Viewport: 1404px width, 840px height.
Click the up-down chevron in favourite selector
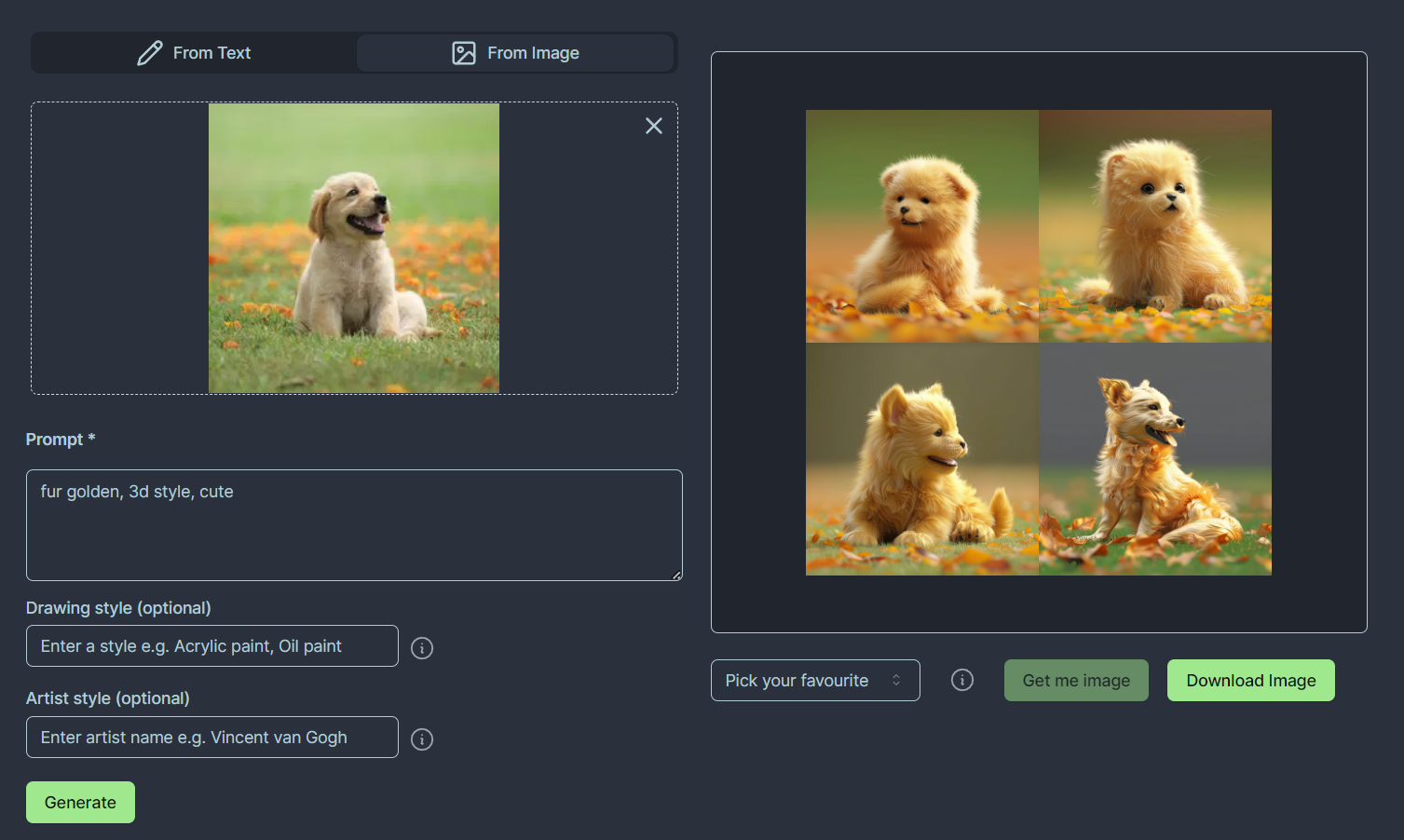pos(896,681)
